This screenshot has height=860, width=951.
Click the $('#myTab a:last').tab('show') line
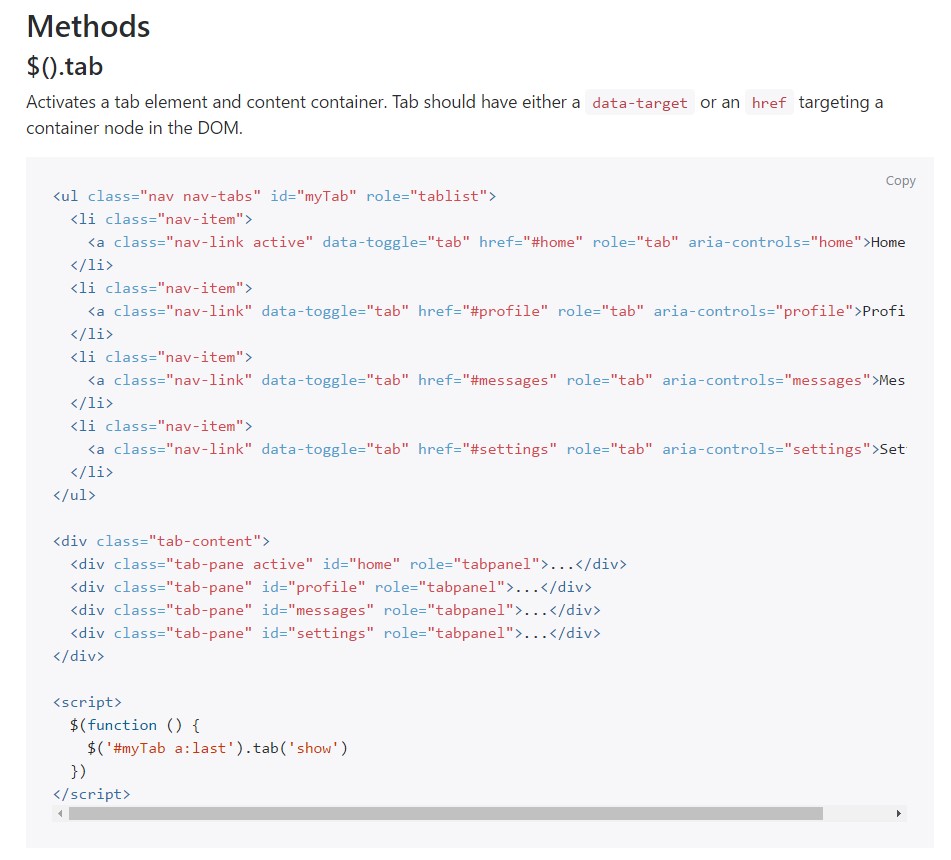point(218,748)
